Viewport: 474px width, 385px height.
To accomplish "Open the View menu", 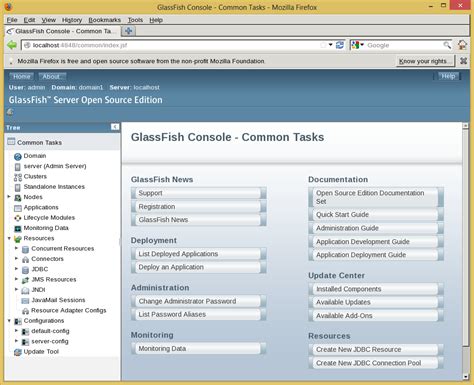I will pyautogui.click(x=49, y=20).
